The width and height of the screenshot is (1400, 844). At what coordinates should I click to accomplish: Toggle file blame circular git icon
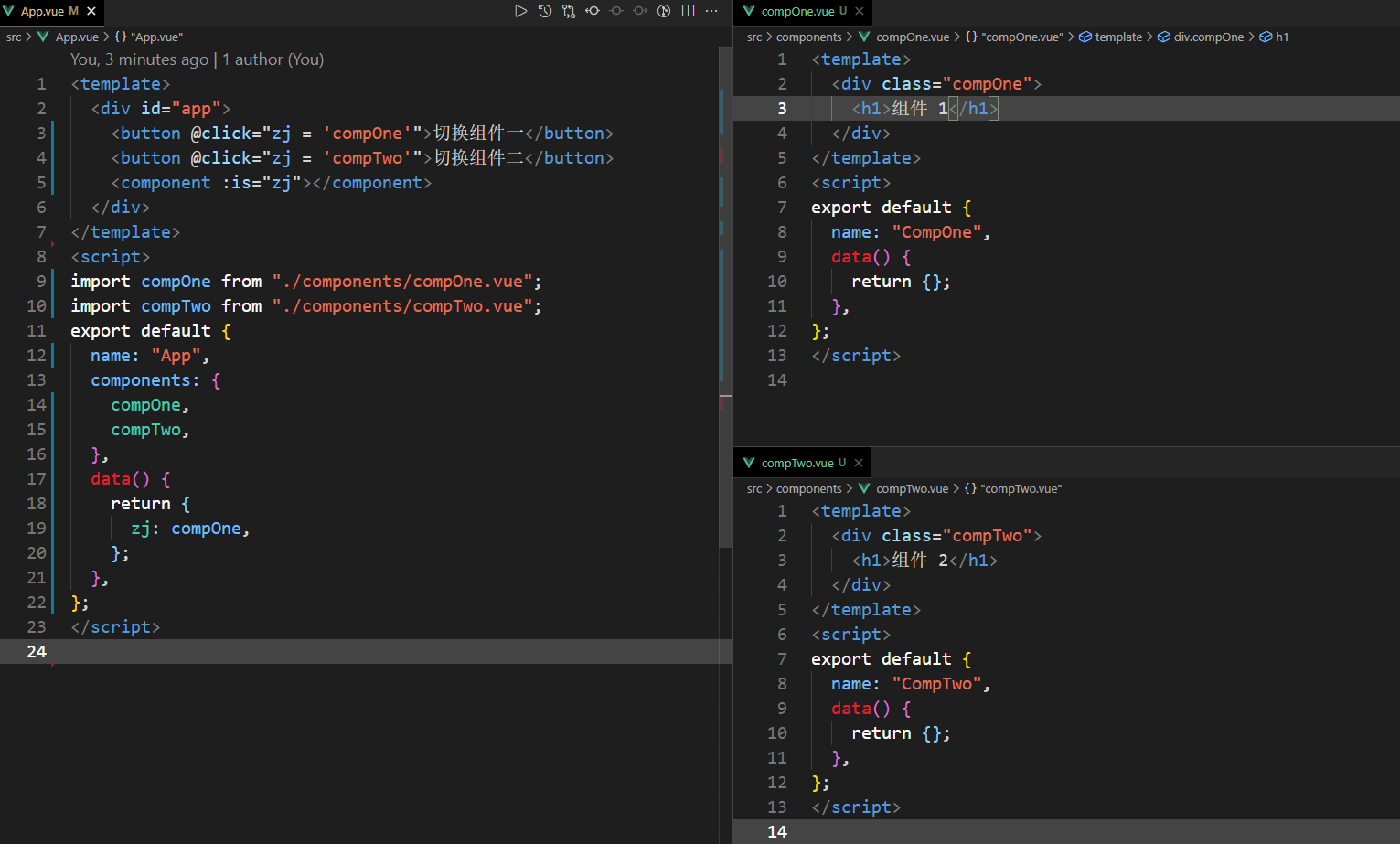tap(664, 11)
